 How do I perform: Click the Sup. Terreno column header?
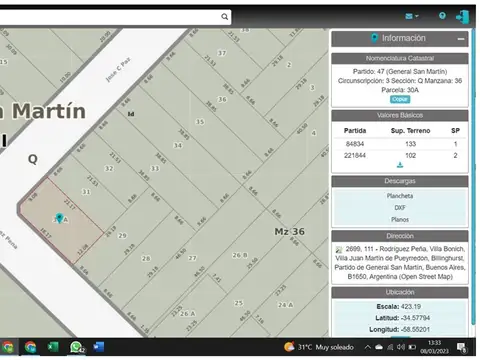(x=410, y=131)
